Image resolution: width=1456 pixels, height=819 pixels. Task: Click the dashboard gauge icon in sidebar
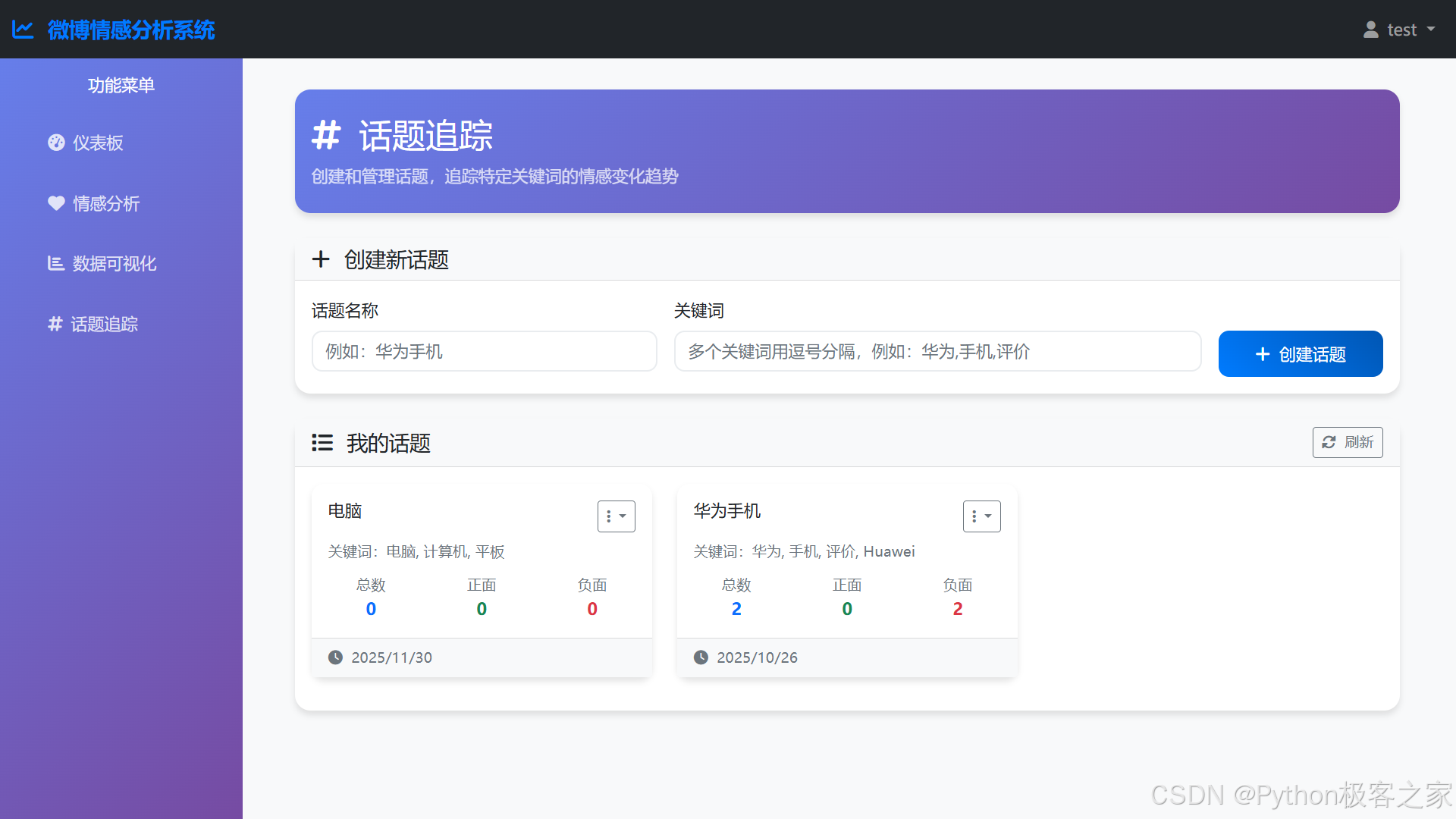[56, 143]
